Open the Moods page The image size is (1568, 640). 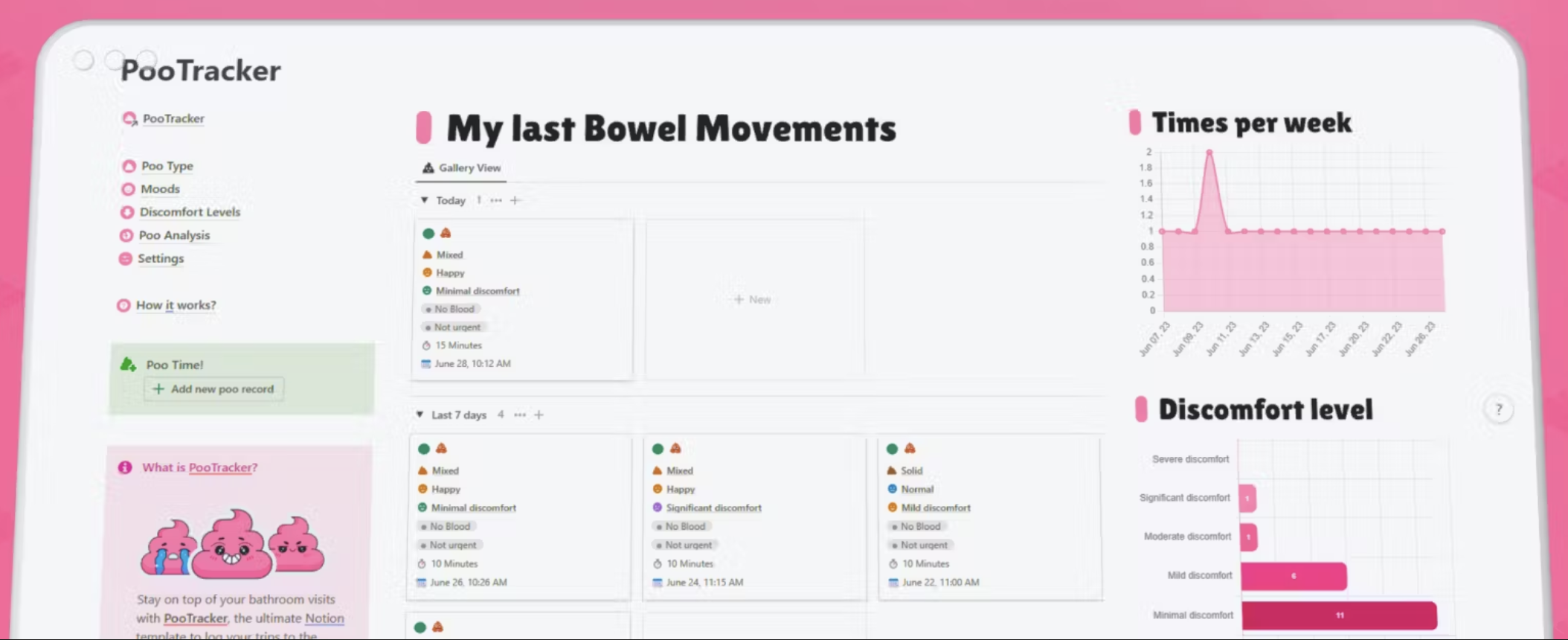point(160,189)
